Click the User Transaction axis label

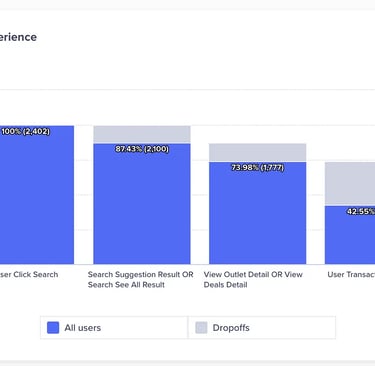[351, 275]
